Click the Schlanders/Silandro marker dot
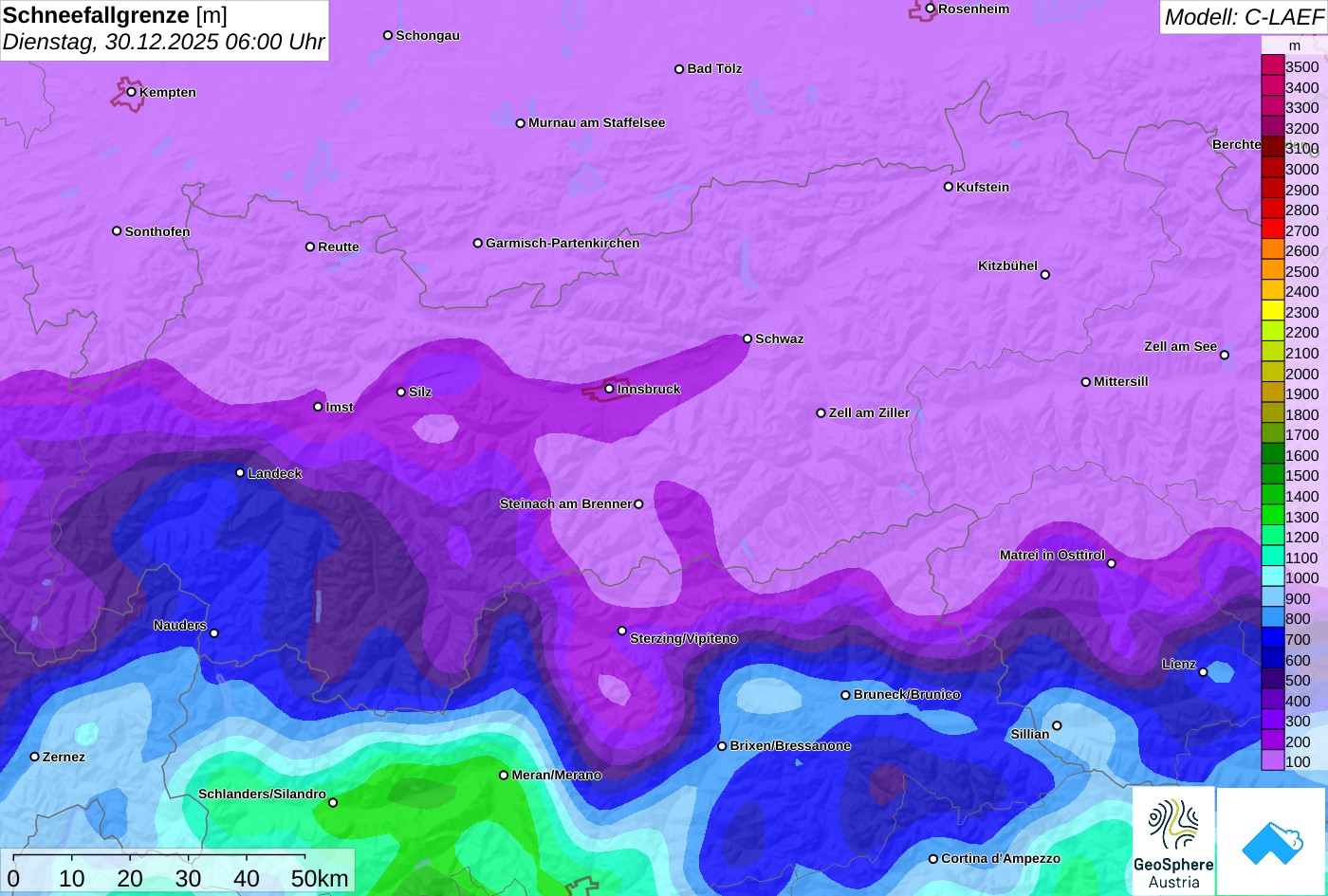This screenshot has width=1328, height=896. tap(333, 803)
